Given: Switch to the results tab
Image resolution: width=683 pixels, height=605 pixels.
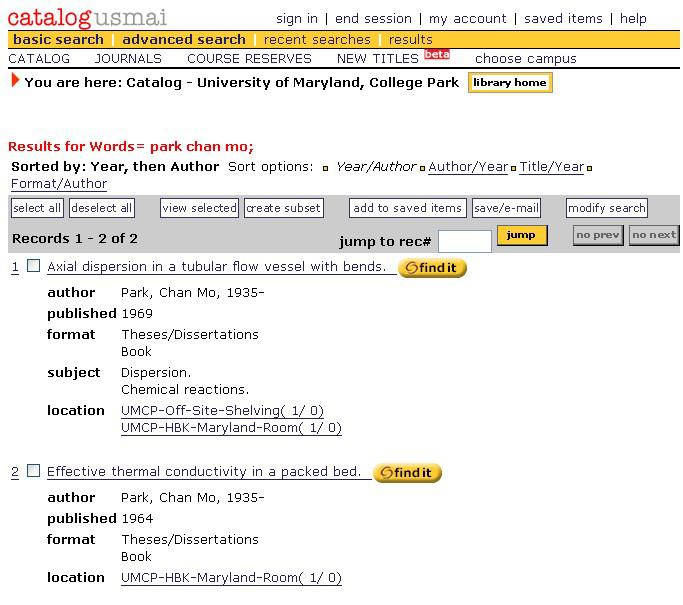Looking at the screenshot, I should pos(411,40).
